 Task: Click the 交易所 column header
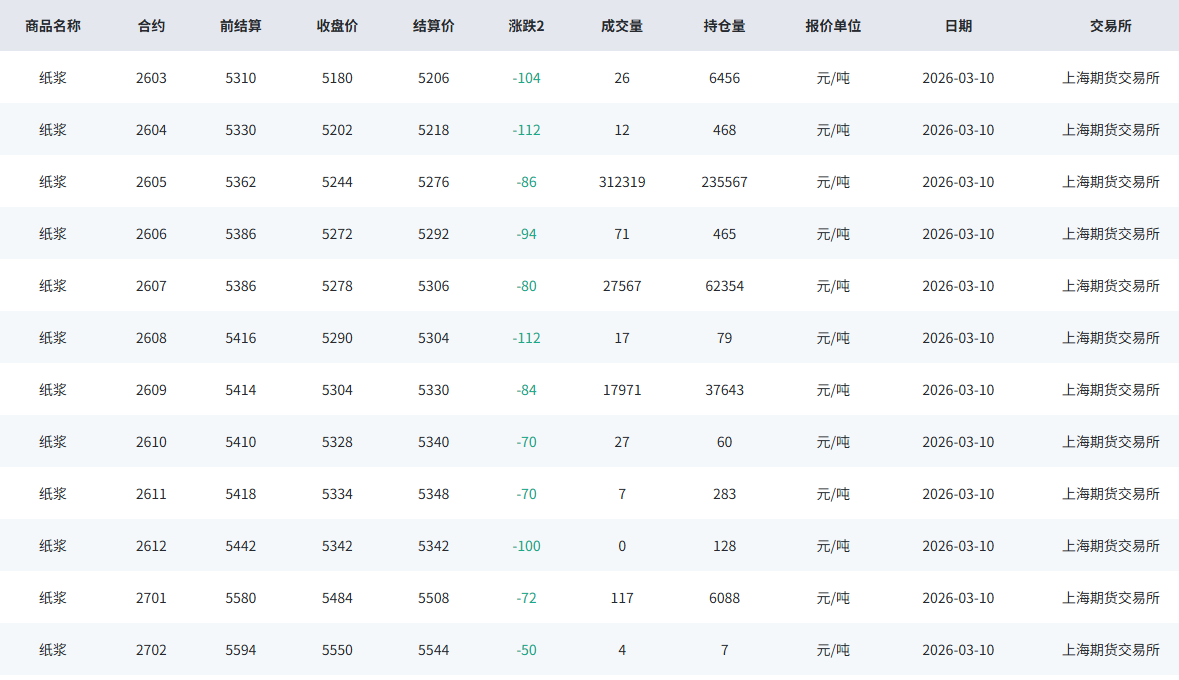pos(1110,26)
